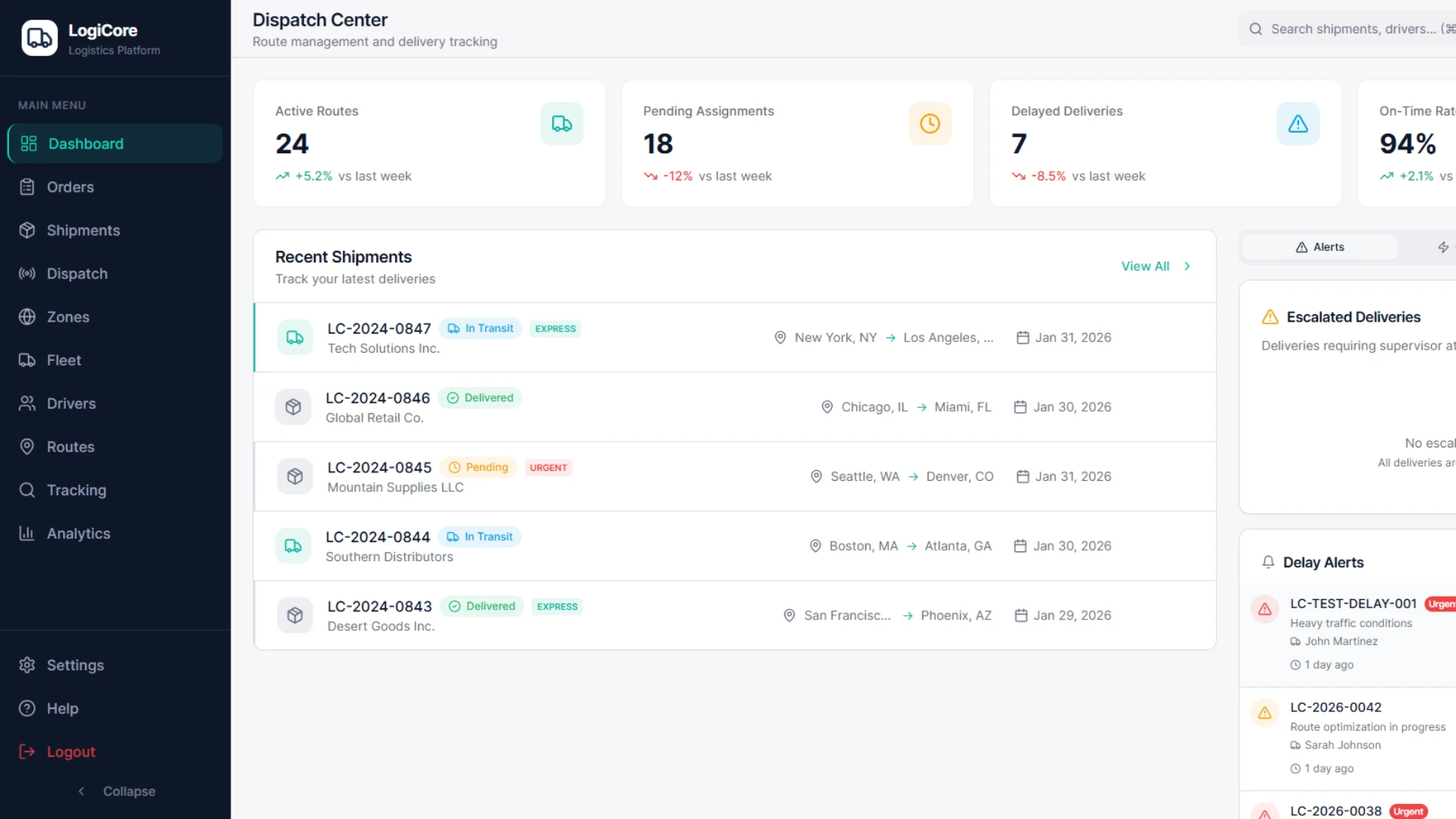
Task: Click the red Logout label
Action: 71,752
